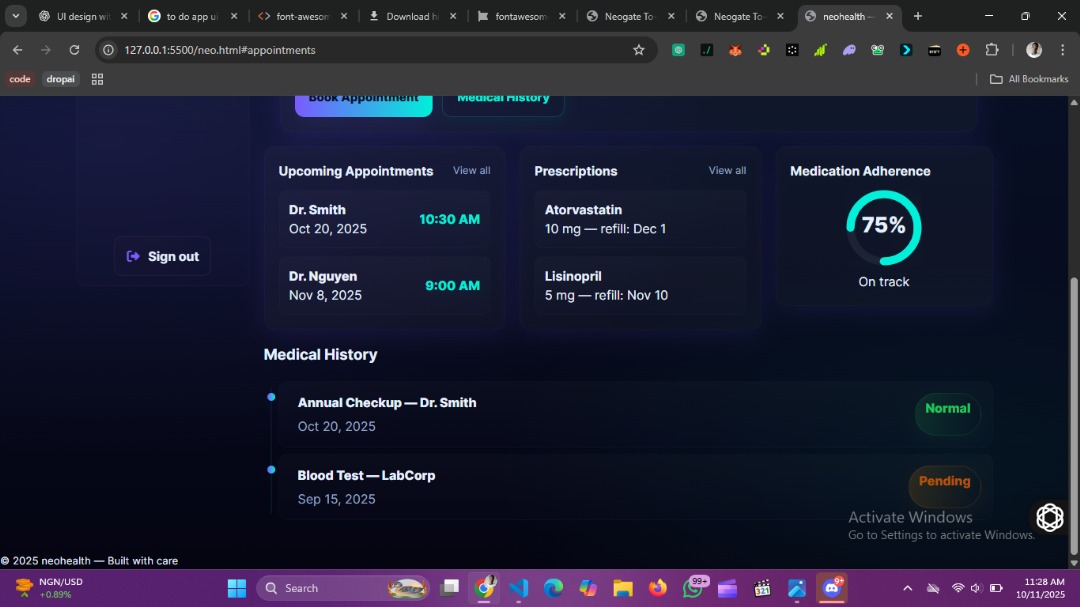1080x607 pixels.
Task: Open Firefox from the taskbar
Action: (x=658, y=588)
